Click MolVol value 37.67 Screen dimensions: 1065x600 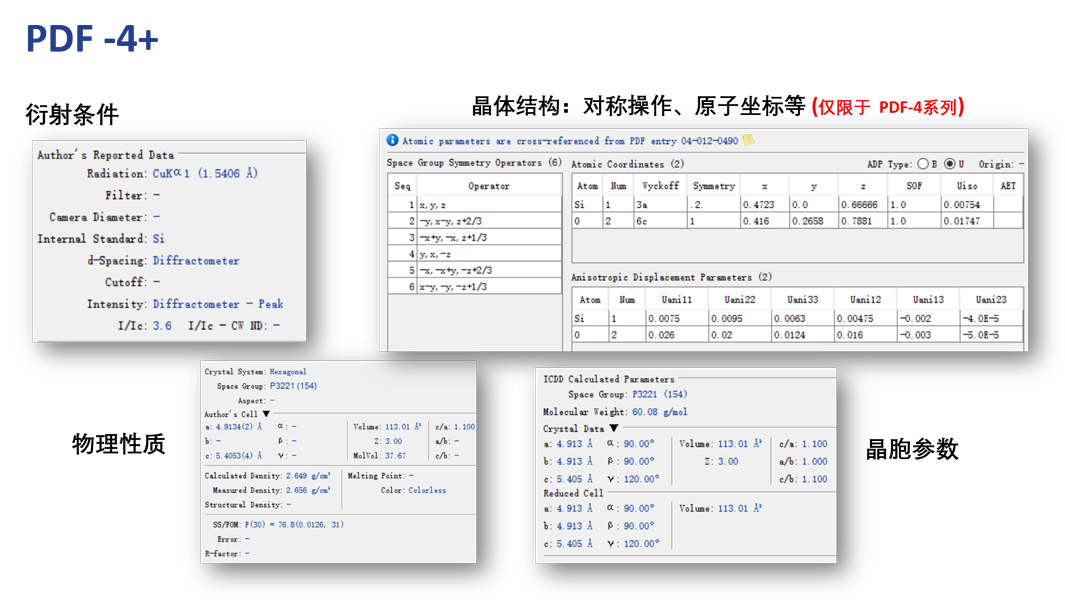point(395,455)
